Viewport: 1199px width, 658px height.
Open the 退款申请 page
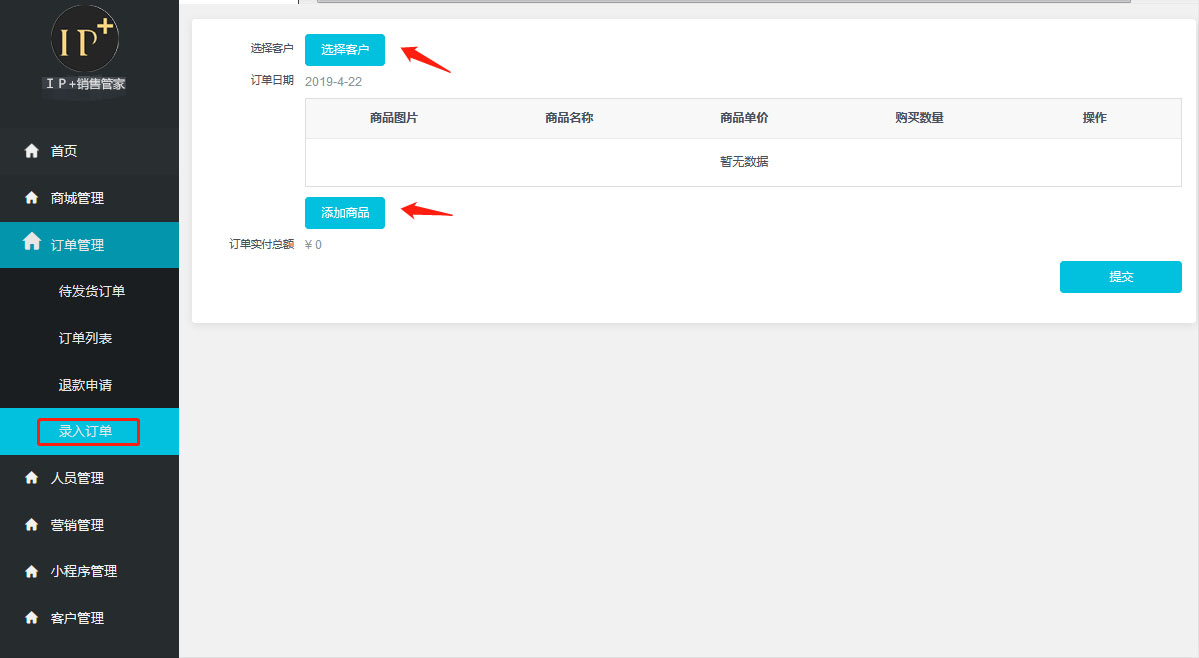pos(85,385)
